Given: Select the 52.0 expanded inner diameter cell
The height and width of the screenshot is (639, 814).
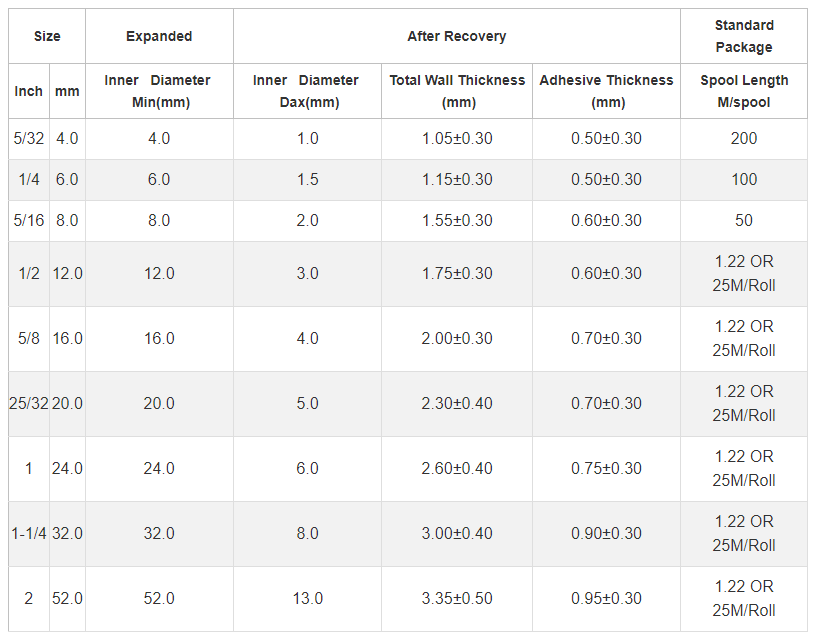Looking at the screenshot, I should point(159,599).
